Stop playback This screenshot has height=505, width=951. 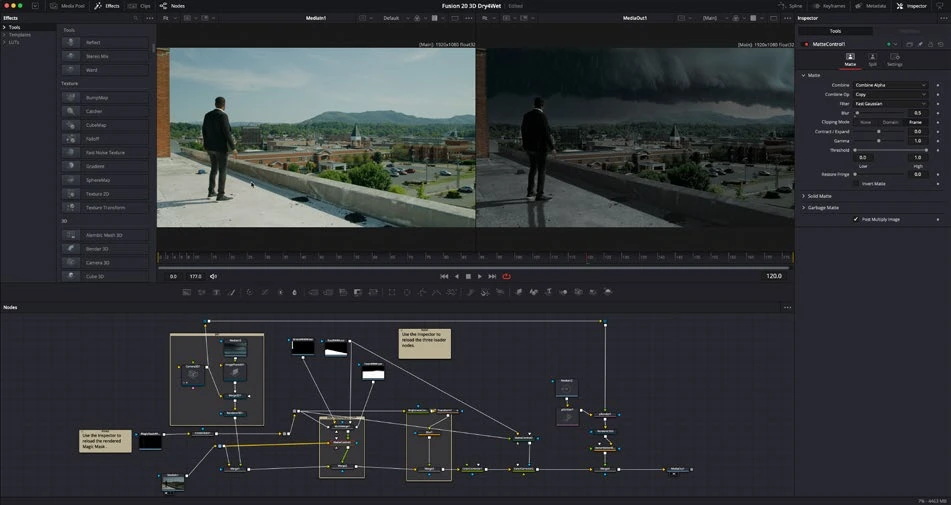pyautogui.click(x=468, y=276)
